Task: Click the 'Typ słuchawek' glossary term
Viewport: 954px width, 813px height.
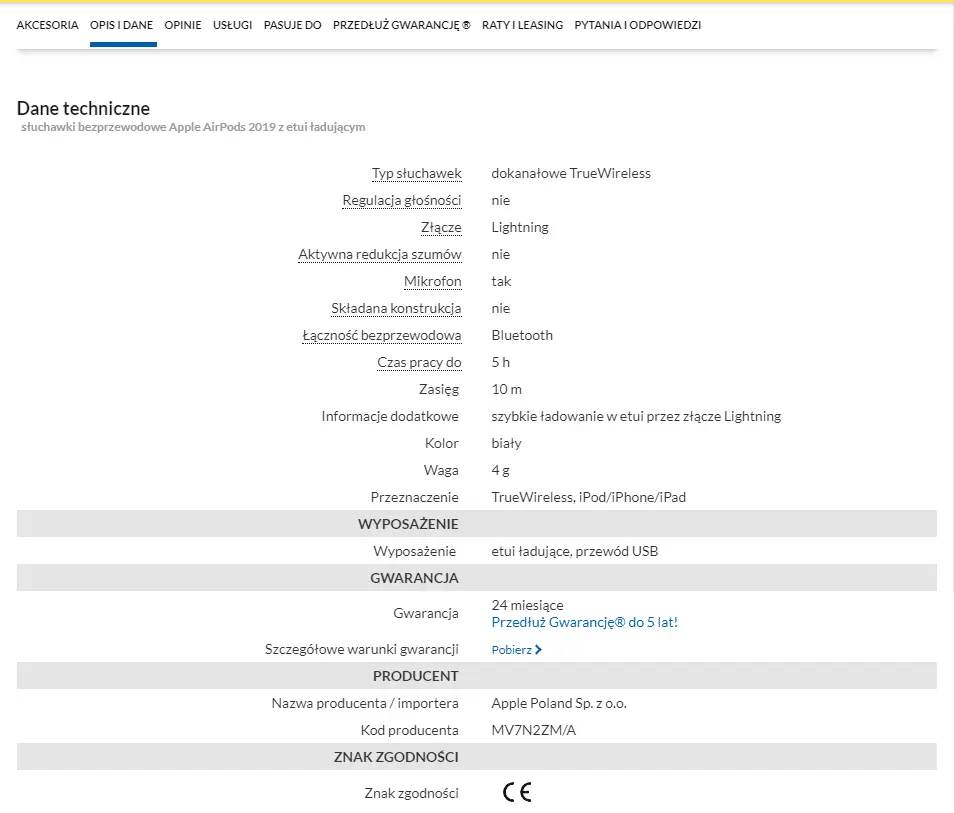Action: coord(417,173)
